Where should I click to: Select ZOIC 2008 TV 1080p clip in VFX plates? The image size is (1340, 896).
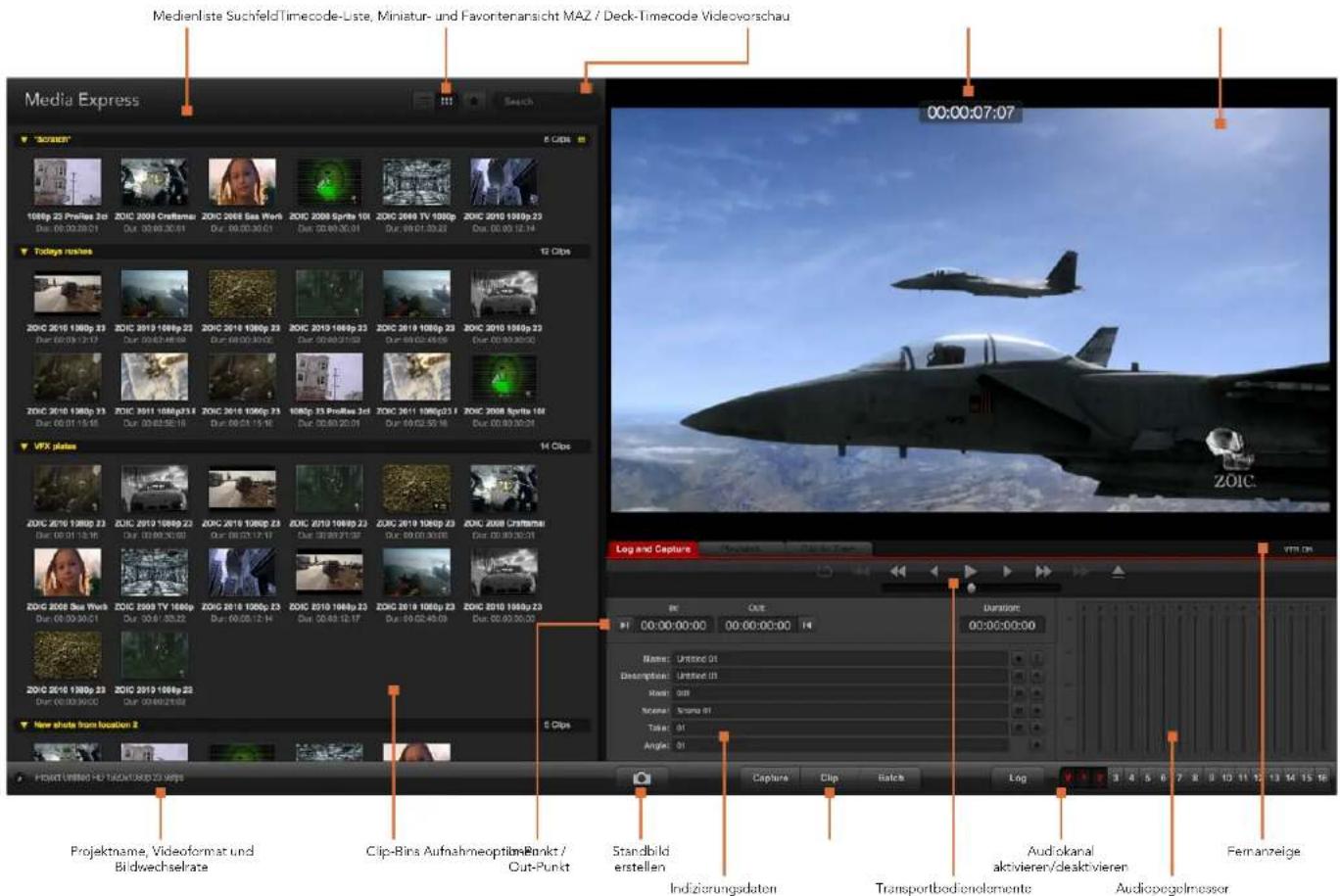coord(155,585)
